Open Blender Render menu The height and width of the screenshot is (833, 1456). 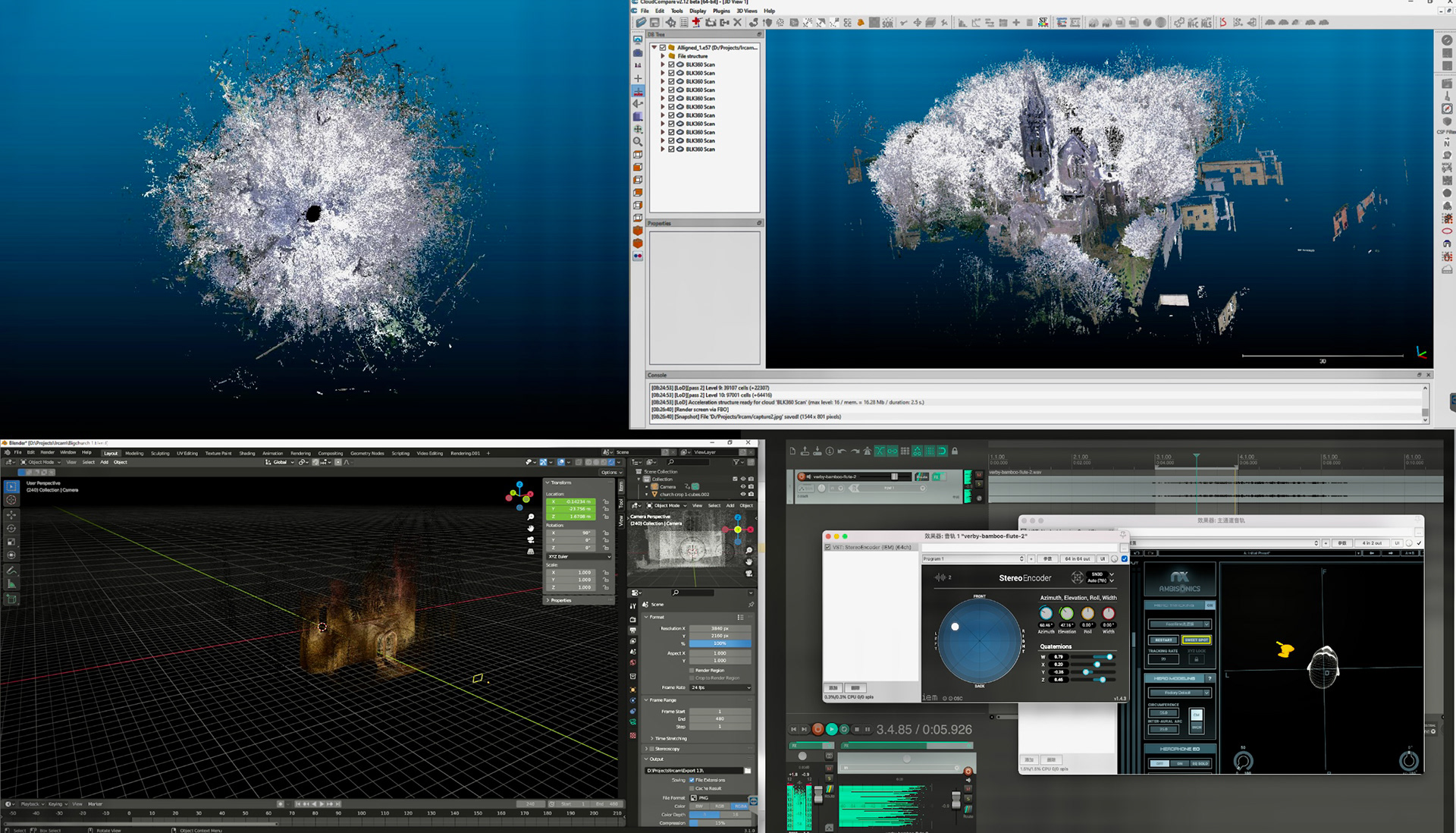tap(47, 452)
